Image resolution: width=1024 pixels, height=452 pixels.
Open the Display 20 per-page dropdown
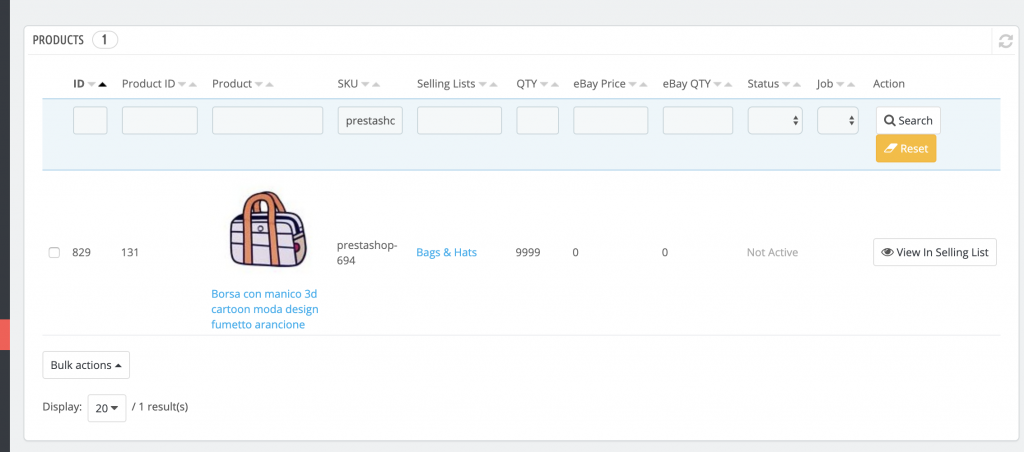[x=106, y=408]
